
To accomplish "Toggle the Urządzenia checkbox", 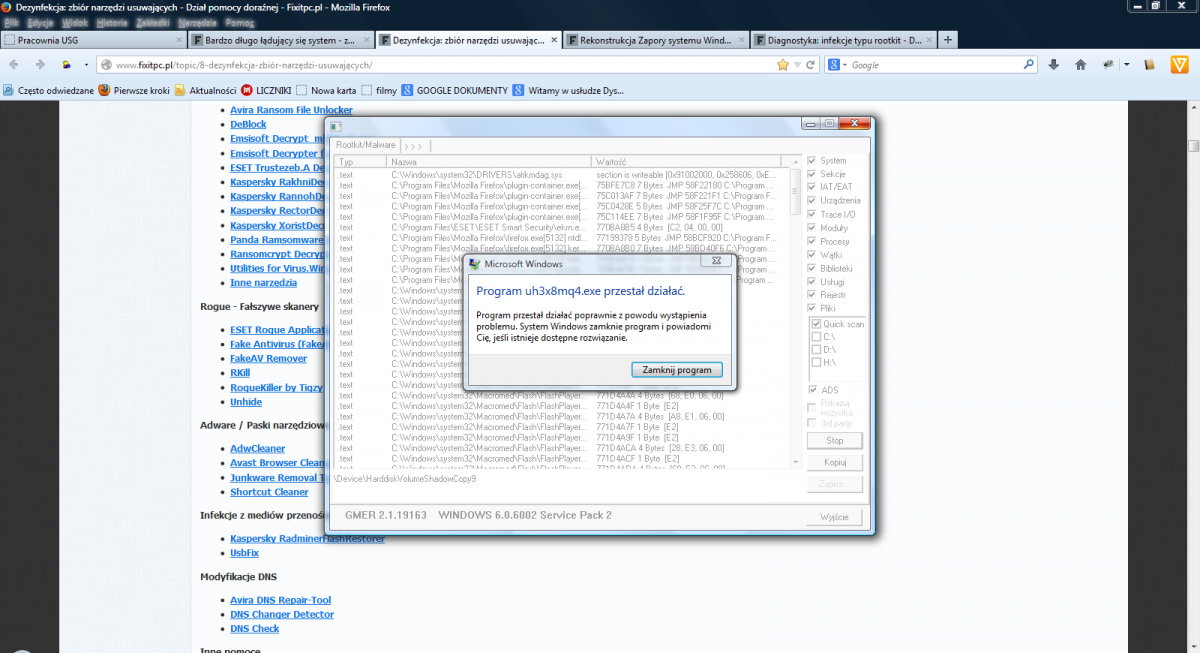I will tap(812, 201).
